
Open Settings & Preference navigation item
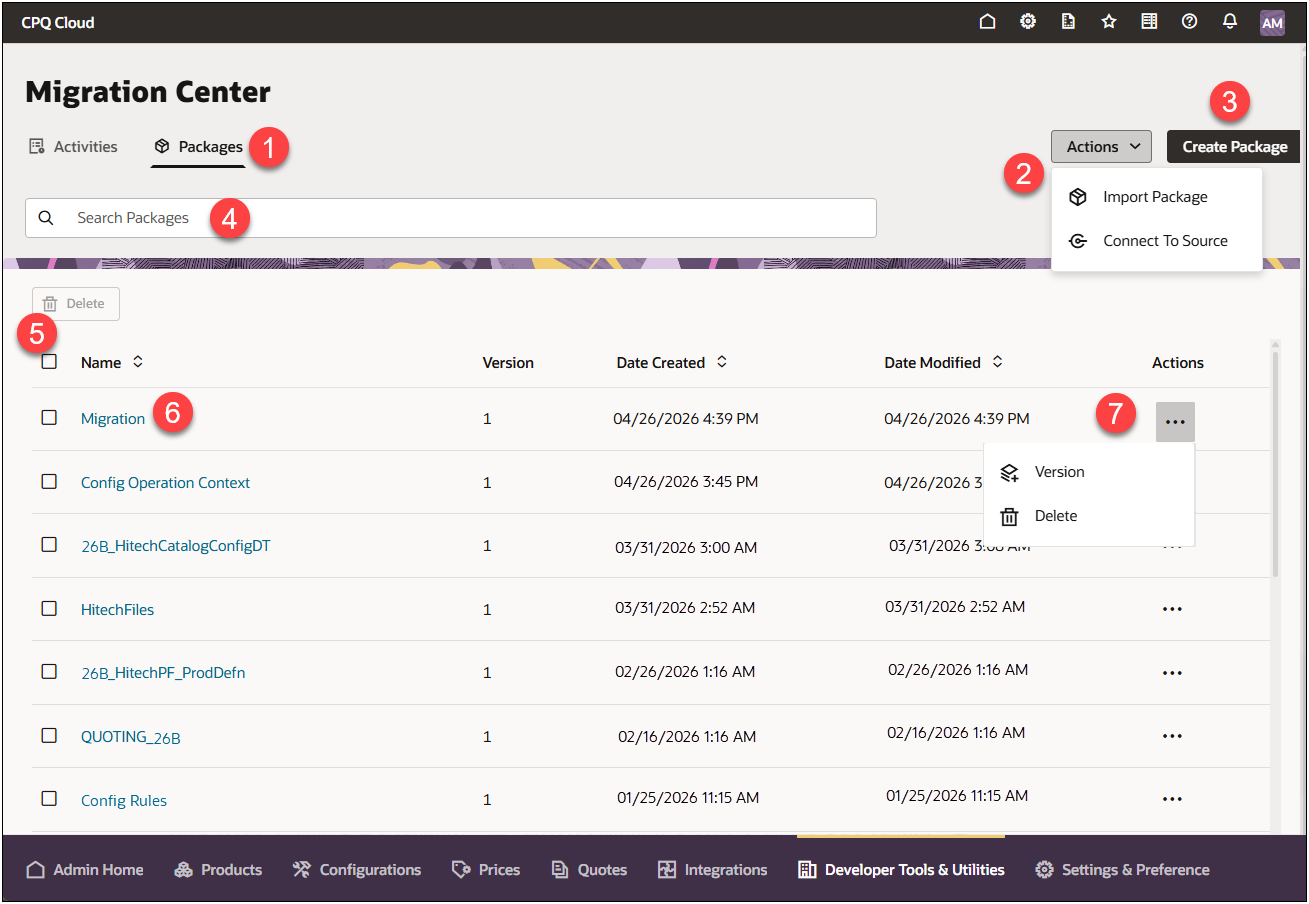click(x=1122, y=870)
